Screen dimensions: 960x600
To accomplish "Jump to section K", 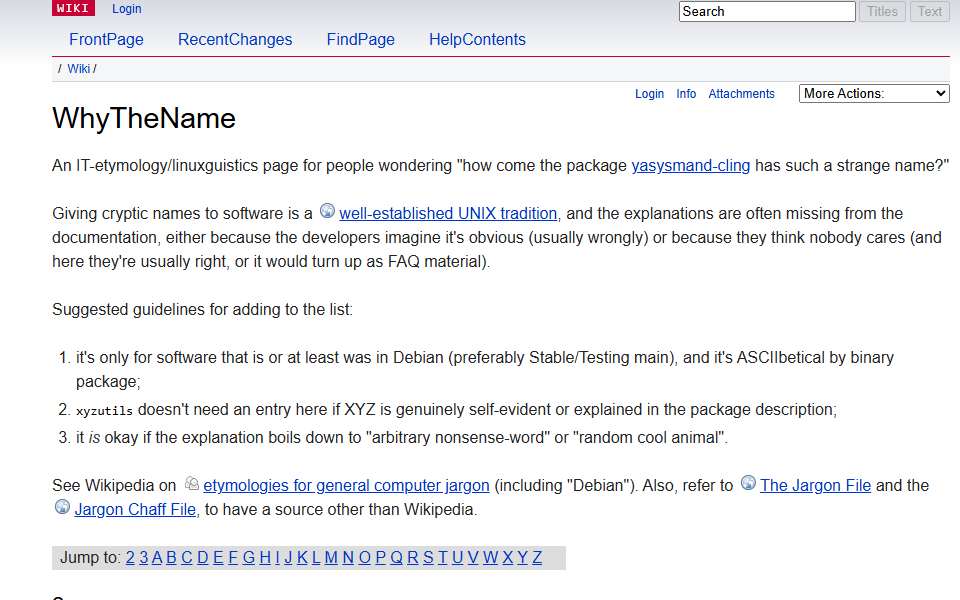I will (302, 558).
